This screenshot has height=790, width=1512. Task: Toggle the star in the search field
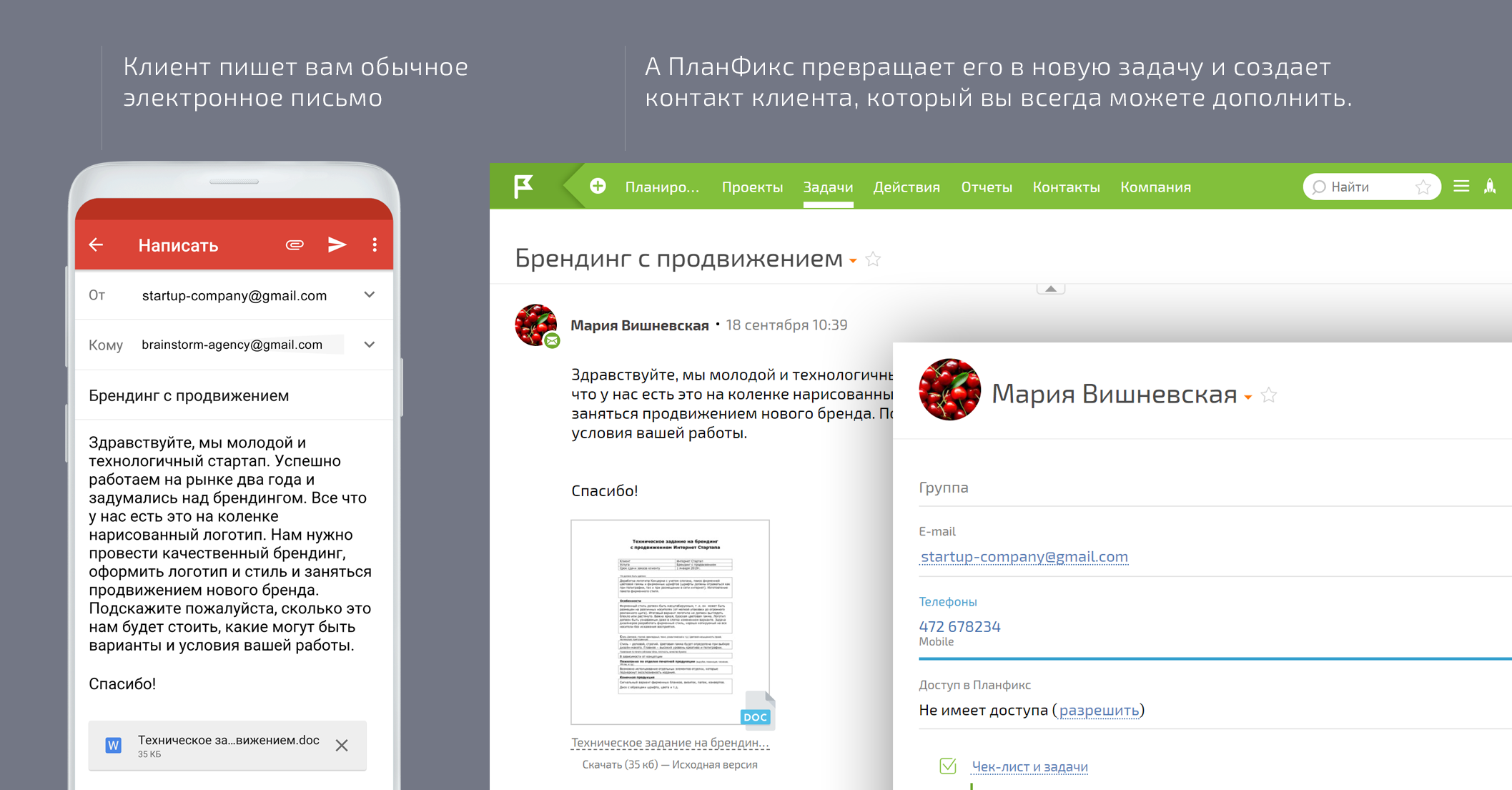[x=1423, y=187]
